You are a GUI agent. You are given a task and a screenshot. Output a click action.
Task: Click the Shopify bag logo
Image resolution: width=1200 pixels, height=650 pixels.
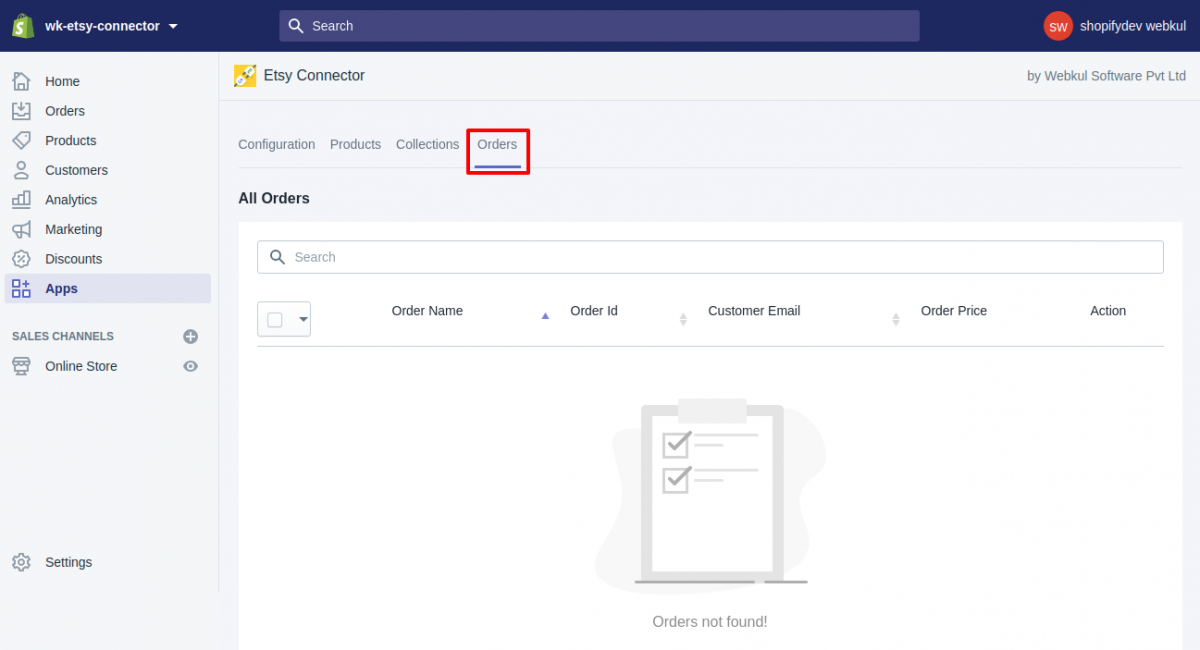pyautogui.click(x=22, y=26)
